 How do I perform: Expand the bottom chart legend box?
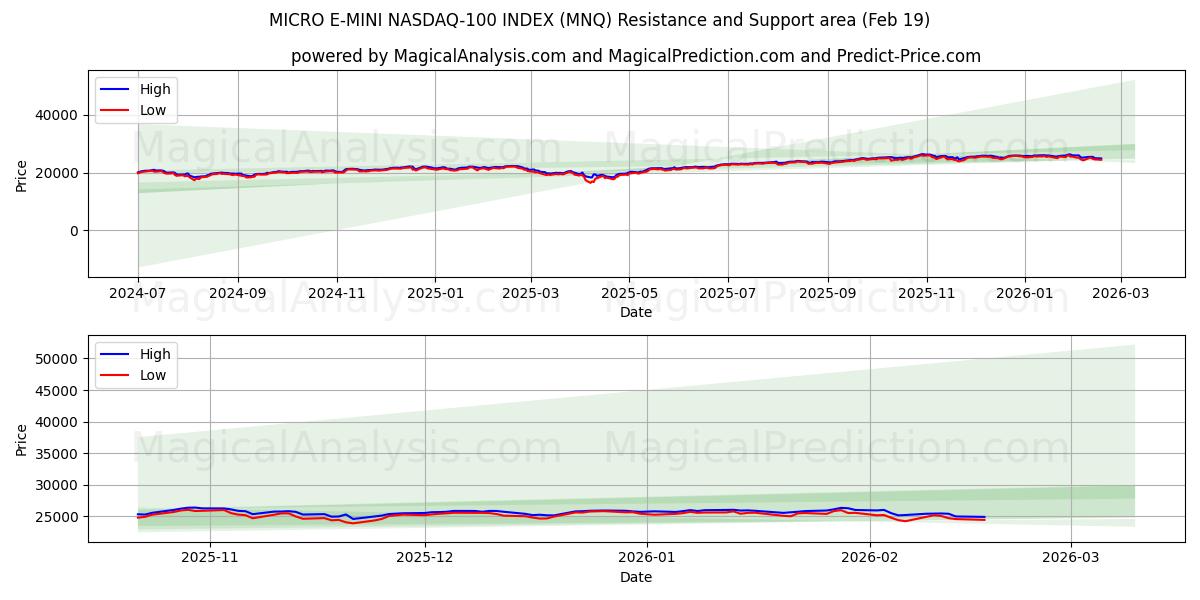click(x=134, y=363)
